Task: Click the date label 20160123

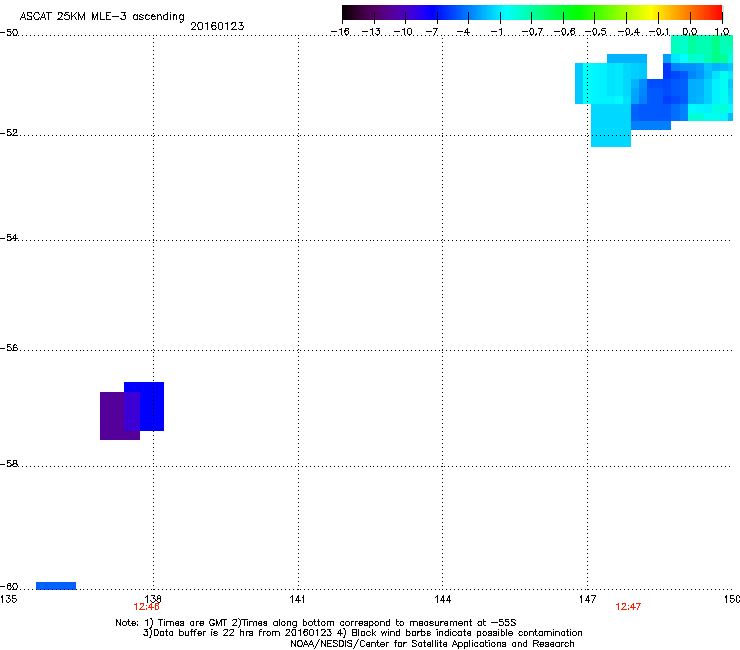Action: (x=217, y=26)
